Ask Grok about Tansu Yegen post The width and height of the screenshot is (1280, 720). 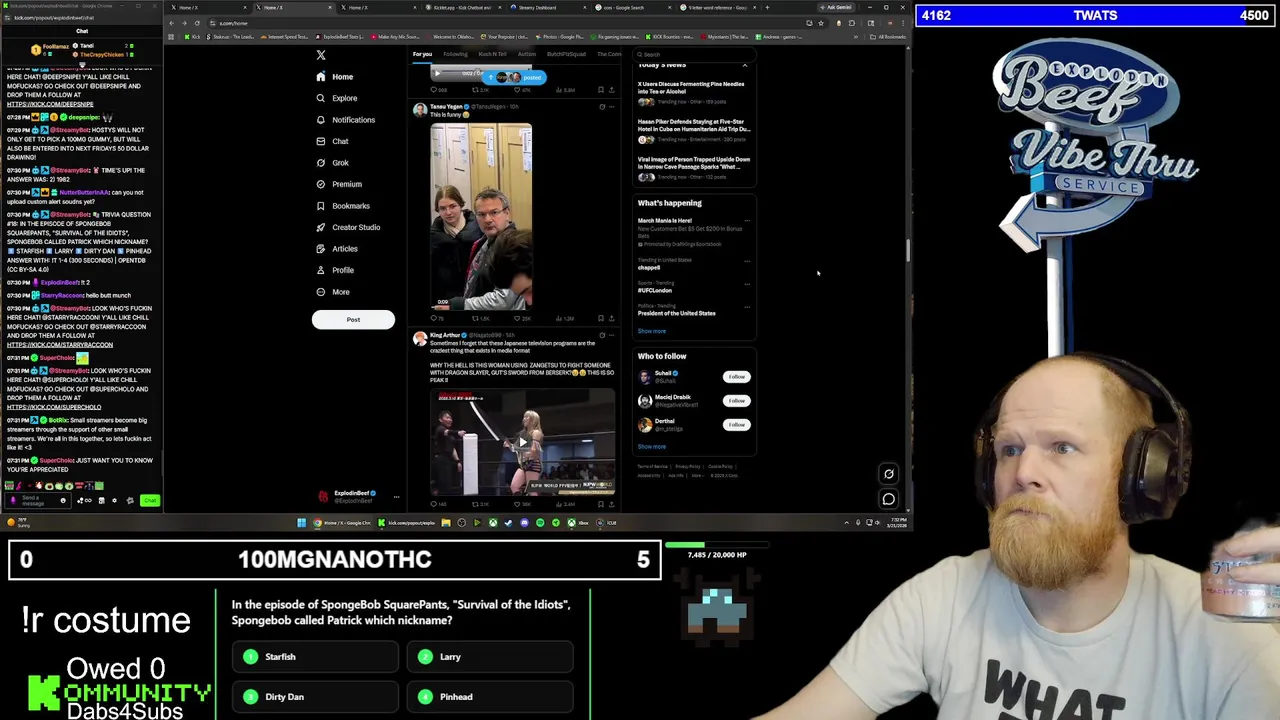pos(602,106)
